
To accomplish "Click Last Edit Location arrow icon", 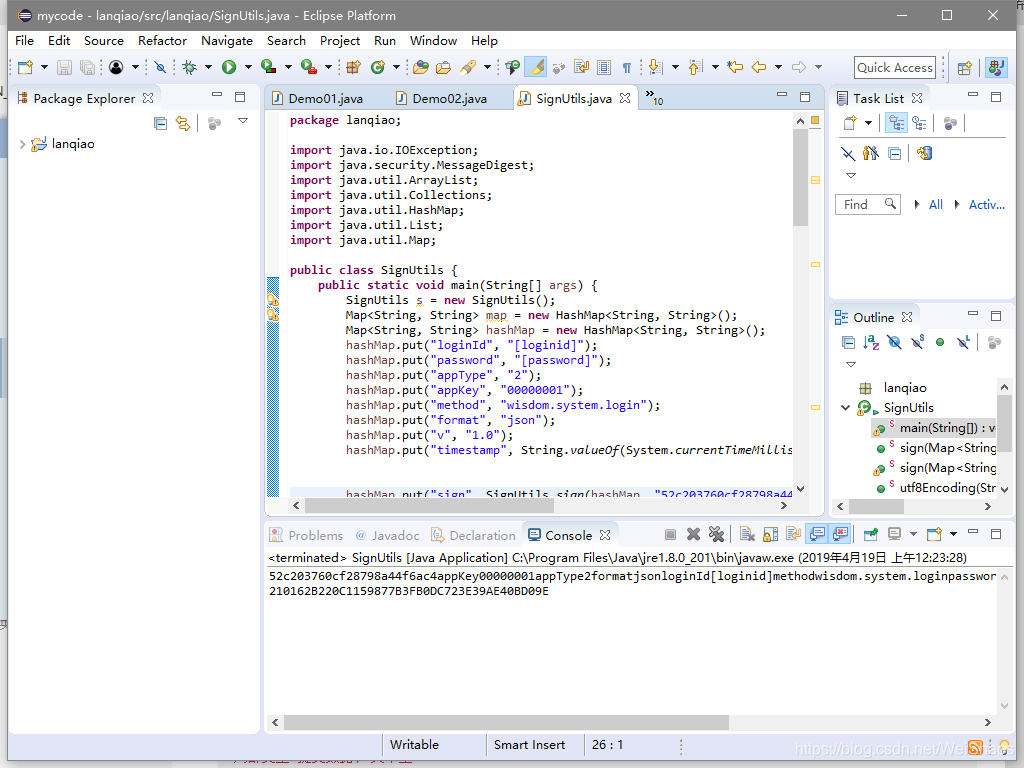I will tap(735, 67).
